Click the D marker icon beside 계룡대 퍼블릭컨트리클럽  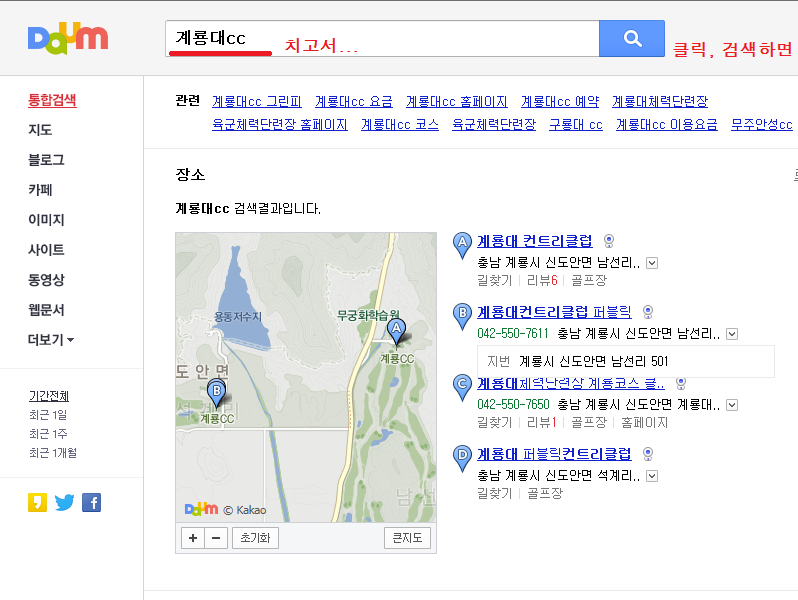[x=462, y=458]
